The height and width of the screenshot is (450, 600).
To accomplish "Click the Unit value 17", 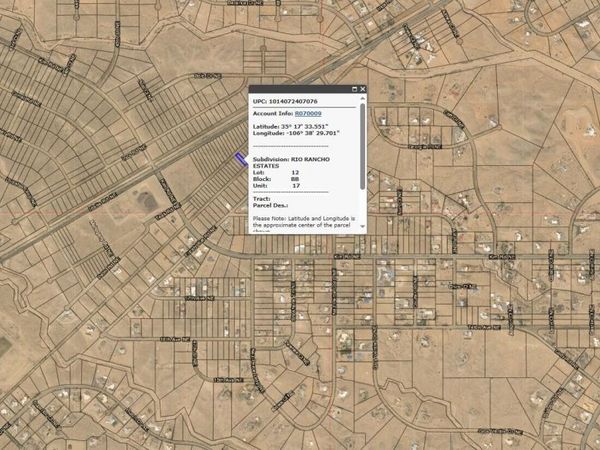I will [295, 185].
